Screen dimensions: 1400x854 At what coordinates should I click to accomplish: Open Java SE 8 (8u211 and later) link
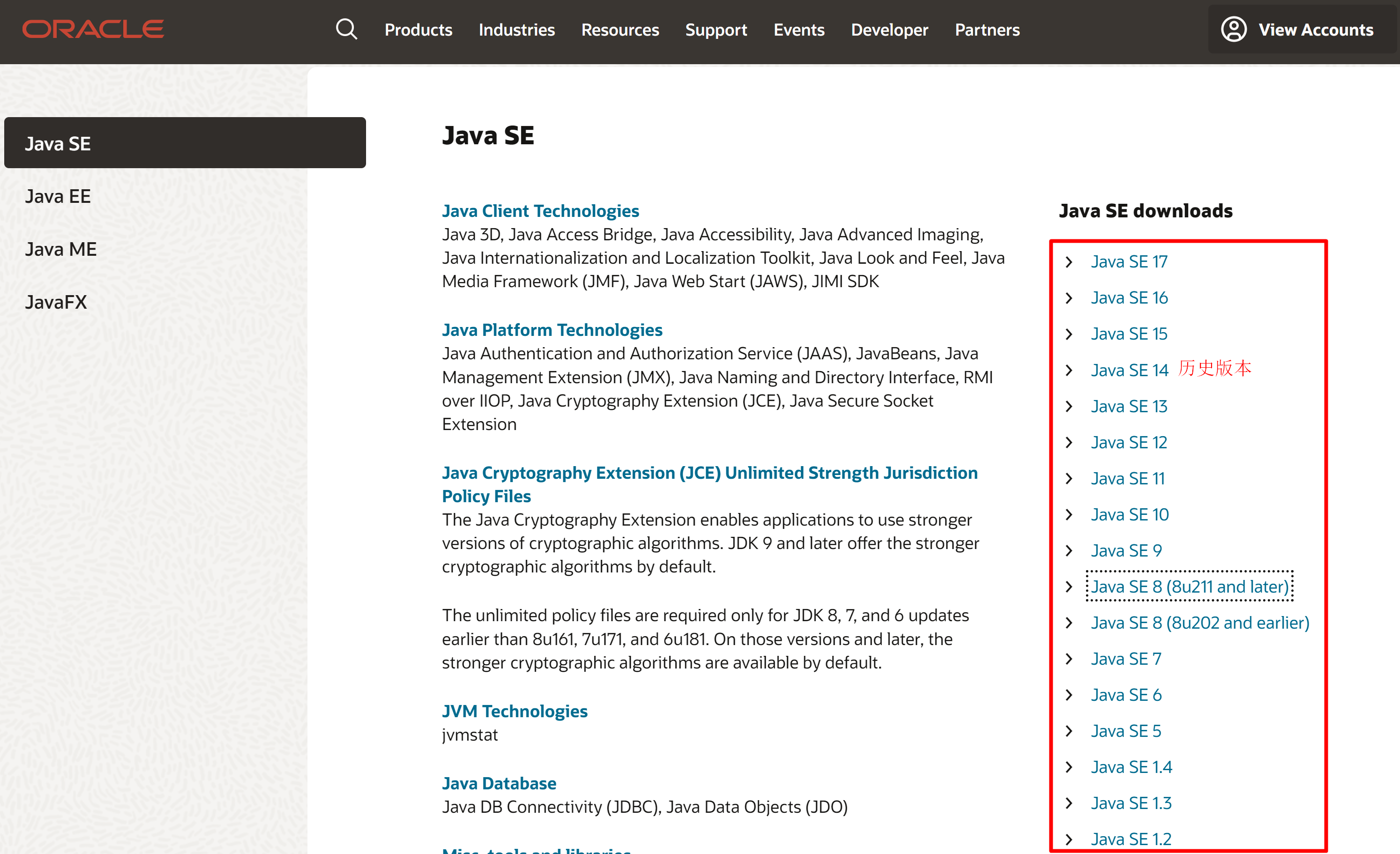click(x=1190, y=587)
